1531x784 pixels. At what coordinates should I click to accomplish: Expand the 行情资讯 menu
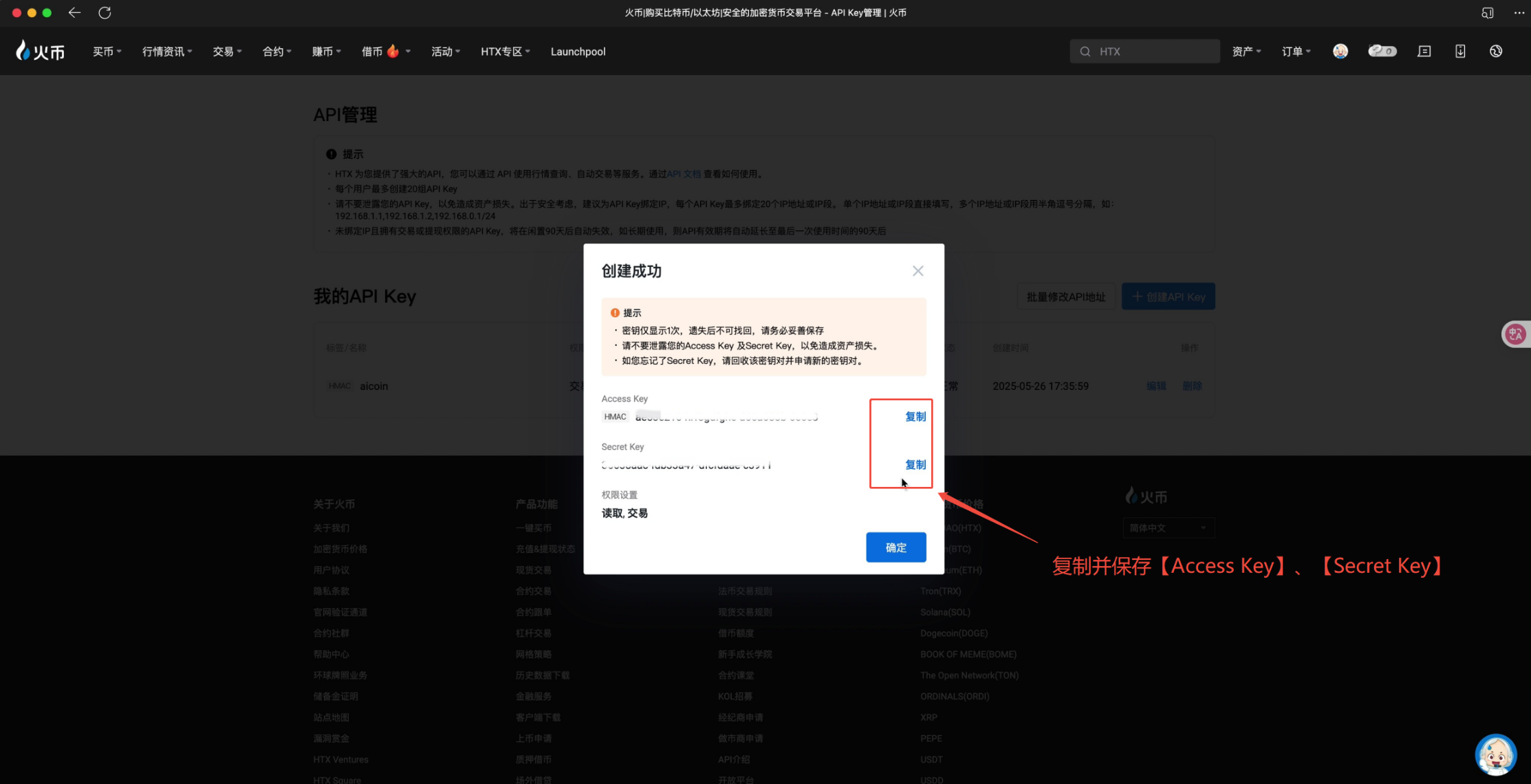(167, 52)
